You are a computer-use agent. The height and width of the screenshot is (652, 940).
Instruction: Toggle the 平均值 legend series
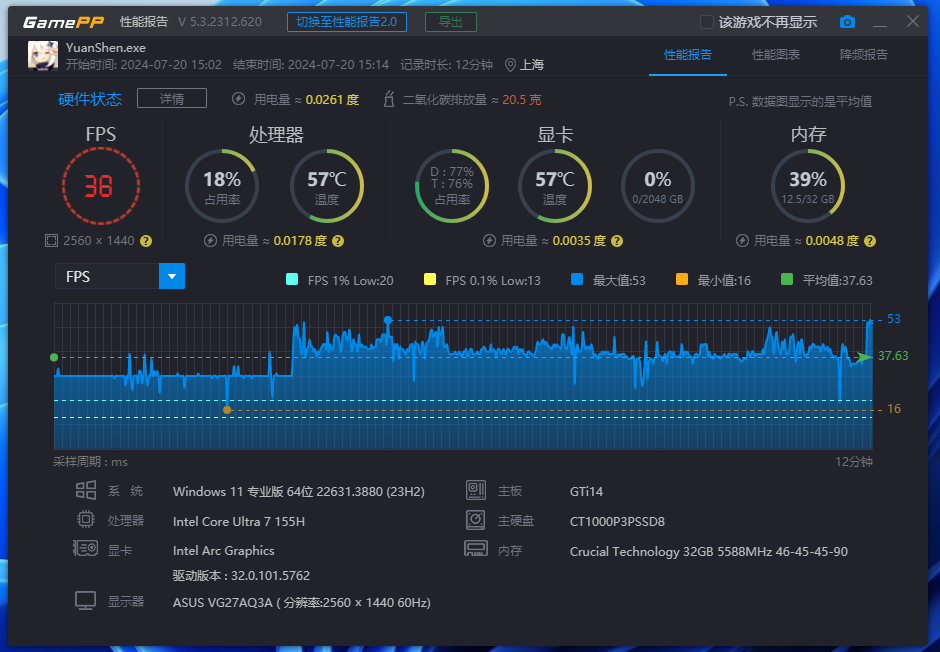(787, 280)
